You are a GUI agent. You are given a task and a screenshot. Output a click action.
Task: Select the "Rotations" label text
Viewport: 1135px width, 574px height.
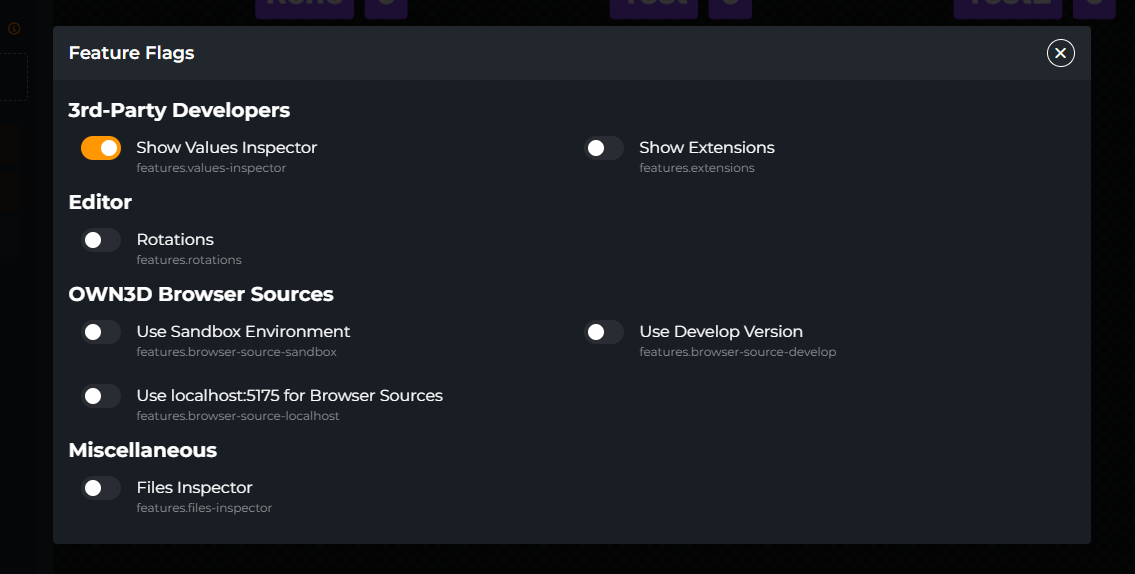175,240
